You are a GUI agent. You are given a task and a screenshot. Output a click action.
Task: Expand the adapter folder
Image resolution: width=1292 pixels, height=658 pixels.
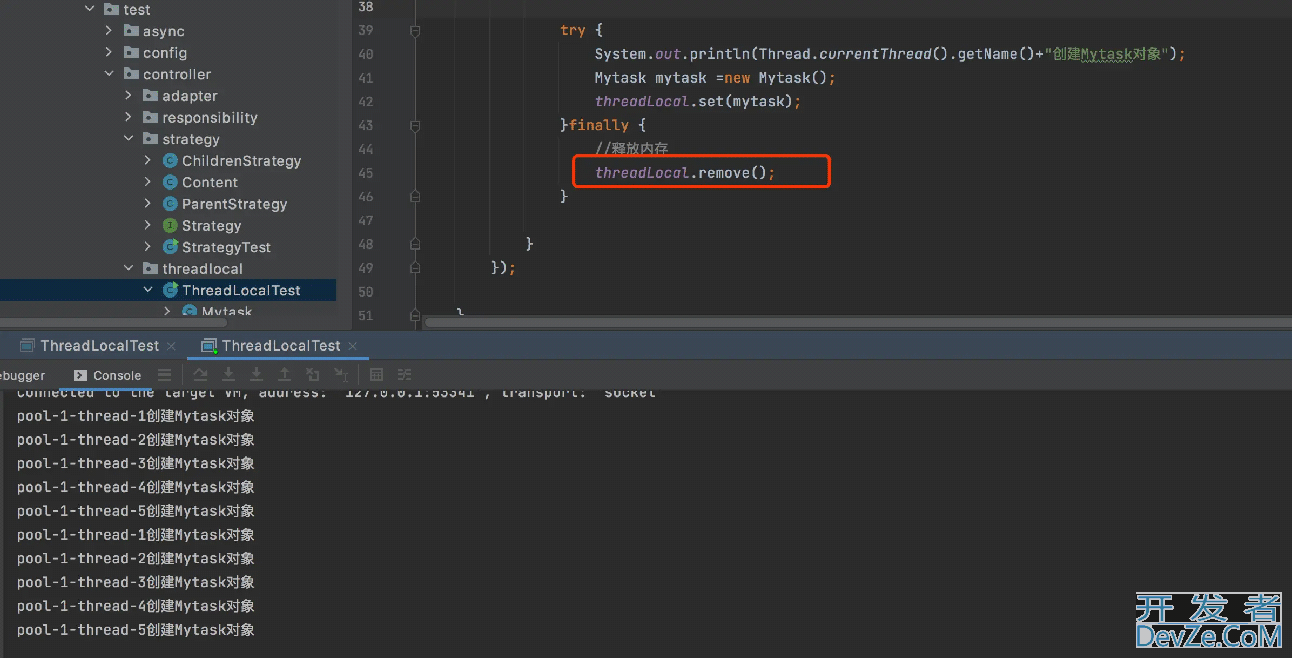128,96
